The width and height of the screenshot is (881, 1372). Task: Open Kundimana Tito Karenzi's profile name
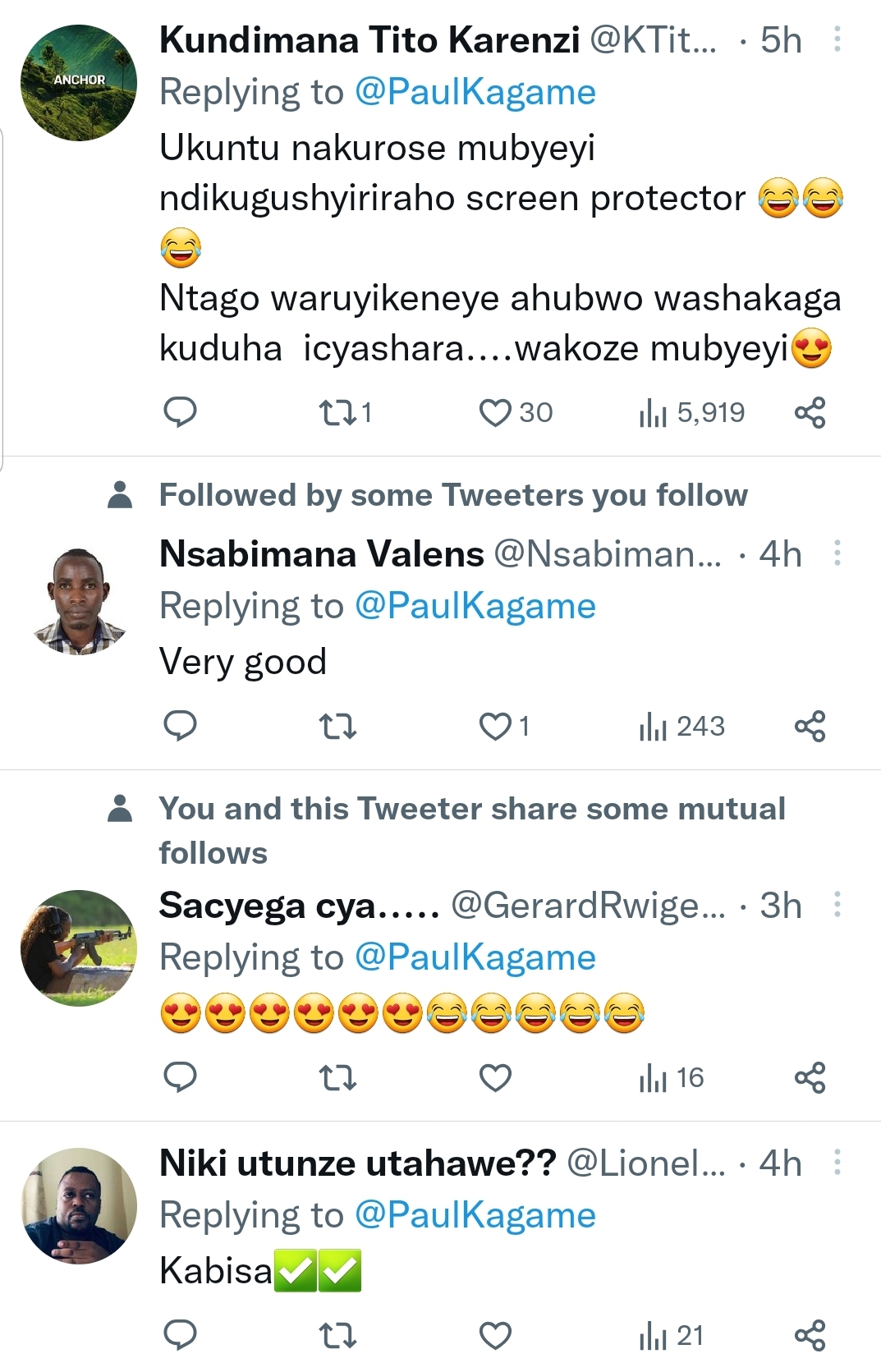[369, 39]
